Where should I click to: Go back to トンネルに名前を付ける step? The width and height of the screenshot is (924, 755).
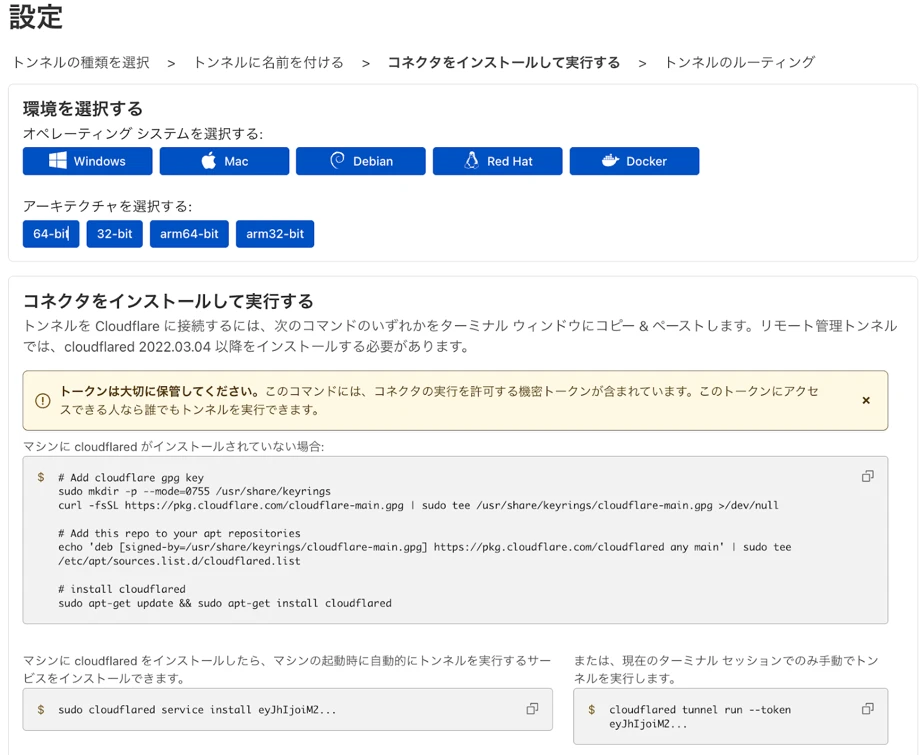tap(268, 62)
